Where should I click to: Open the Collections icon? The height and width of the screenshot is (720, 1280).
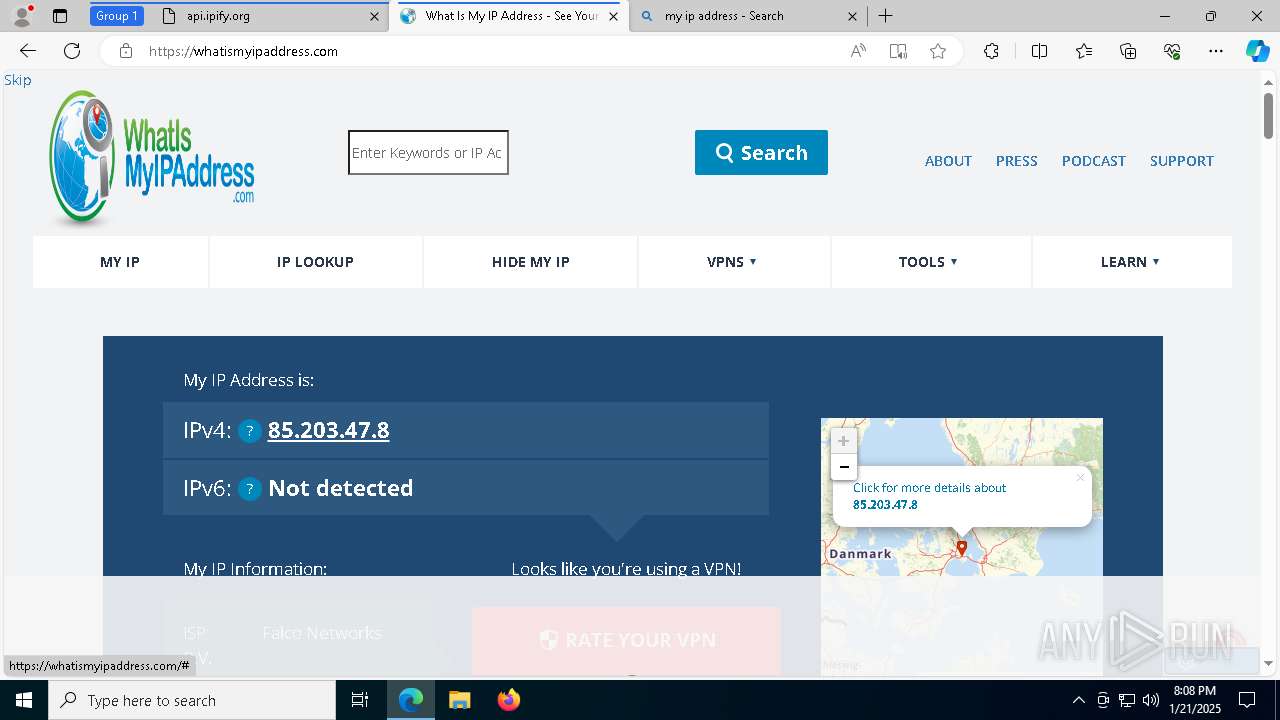click(x=1128, y=51)
